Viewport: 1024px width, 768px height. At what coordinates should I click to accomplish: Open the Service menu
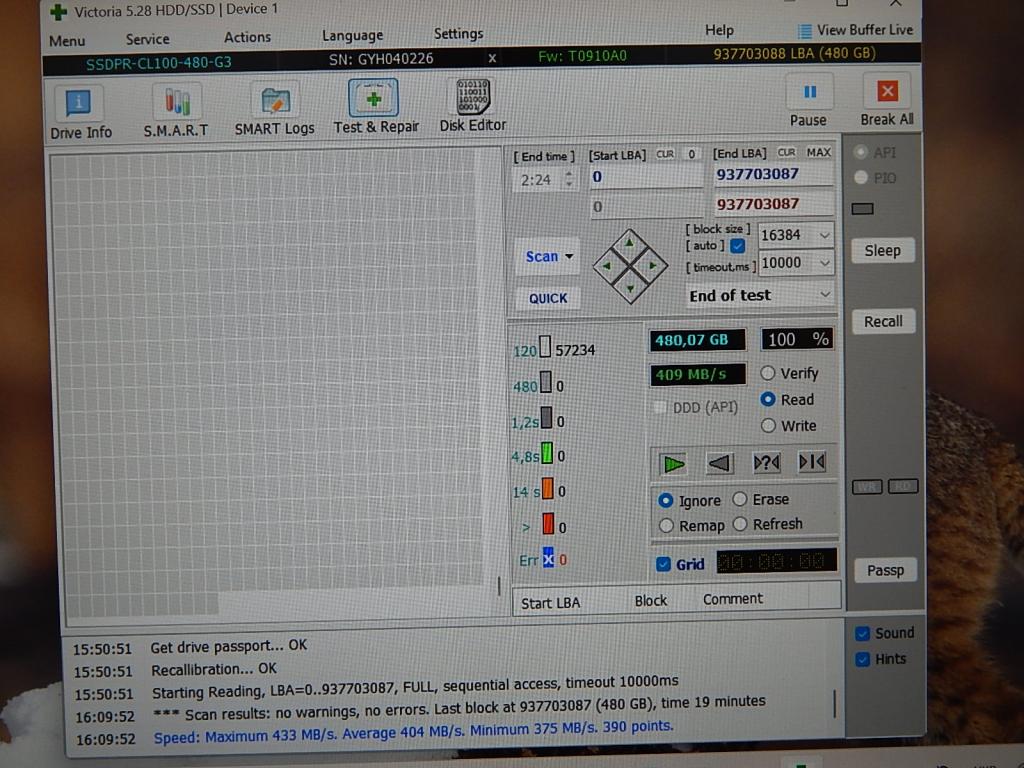(147, 39)
